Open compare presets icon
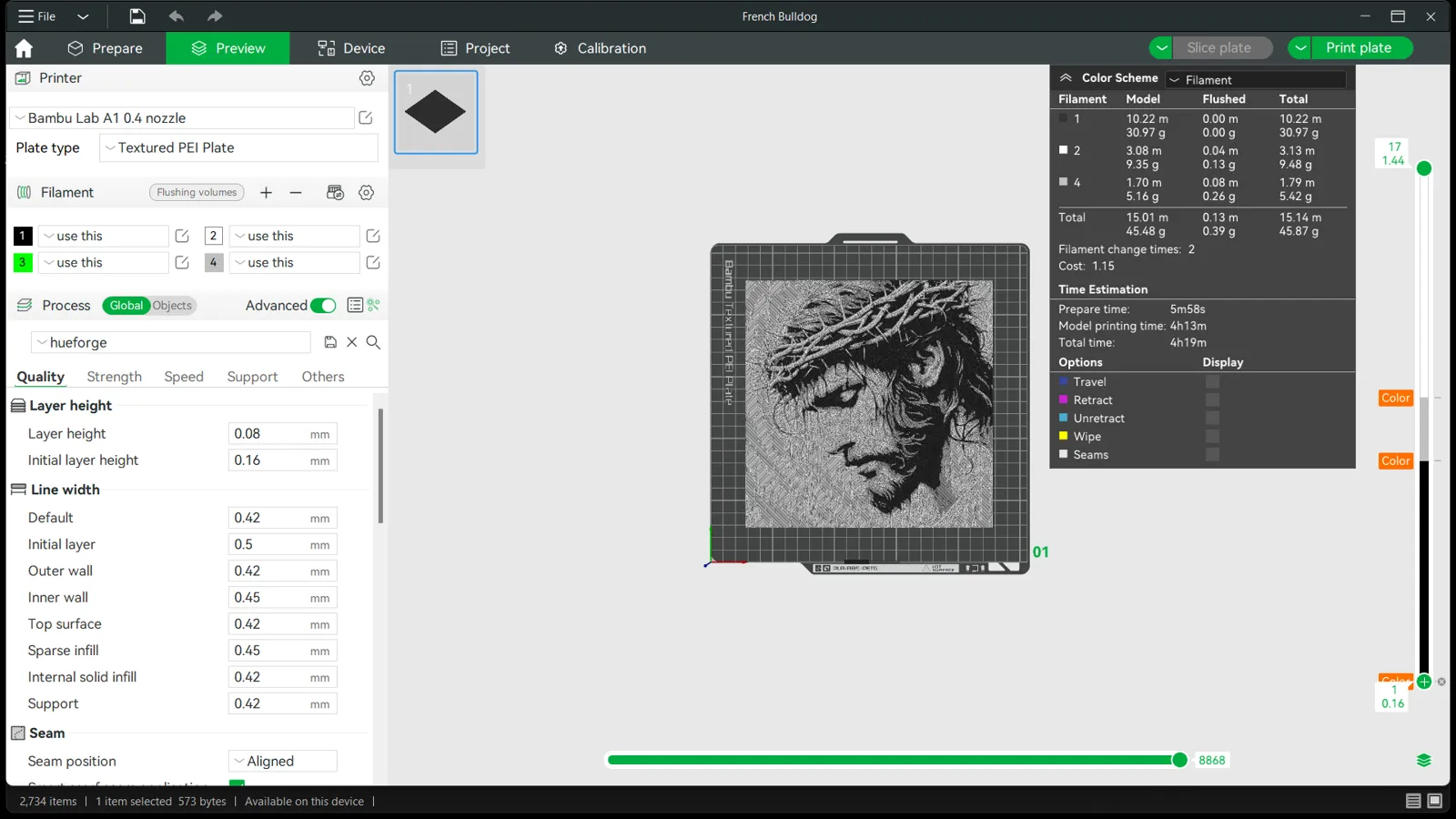Viewport: 1456px width, 819px height. tap(374, 305)
